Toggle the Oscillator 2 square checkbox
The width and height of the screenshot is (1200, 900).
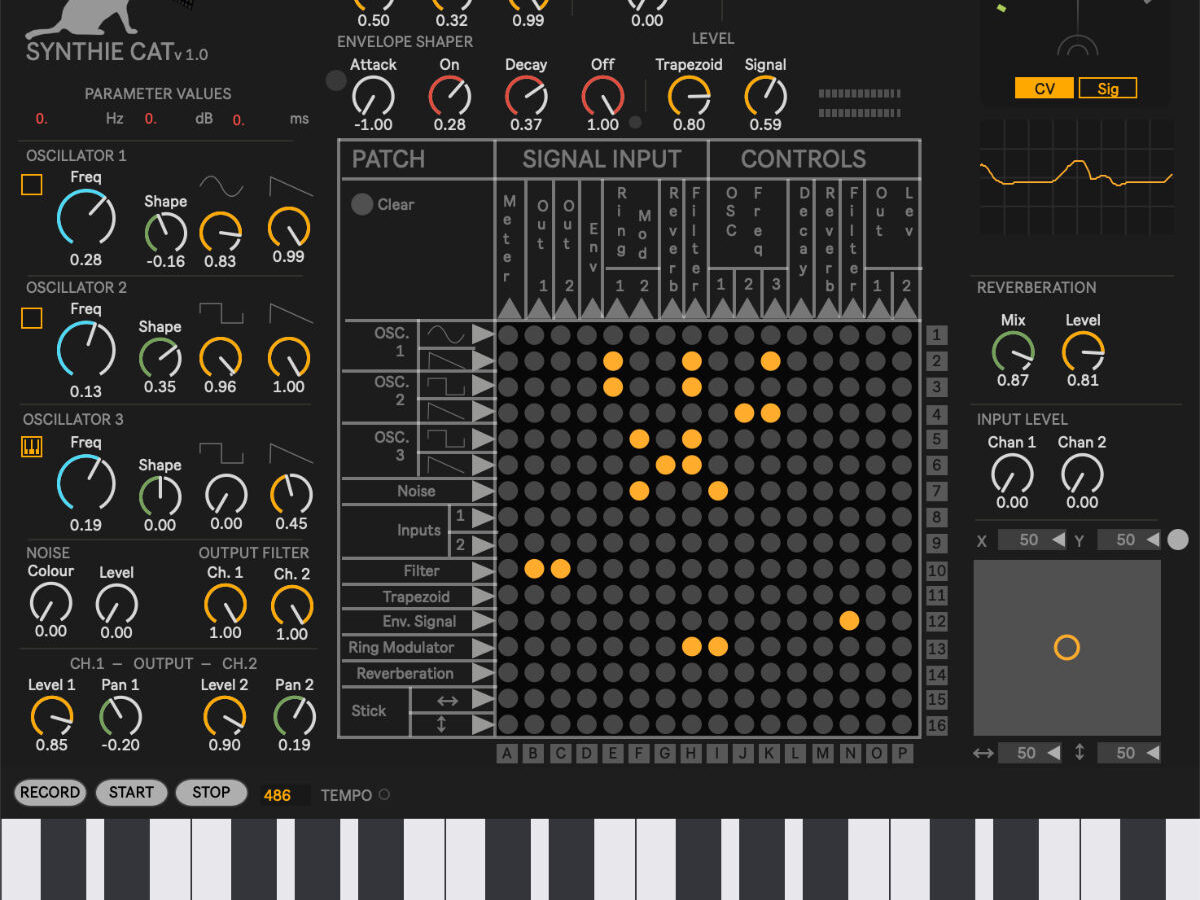click(32, 317)
